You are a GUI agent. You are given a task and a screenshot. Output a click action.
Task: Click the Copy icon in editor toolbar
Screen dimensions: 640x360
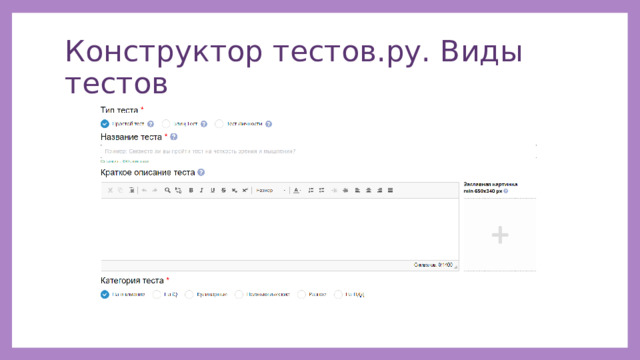(x=120, y=190)
